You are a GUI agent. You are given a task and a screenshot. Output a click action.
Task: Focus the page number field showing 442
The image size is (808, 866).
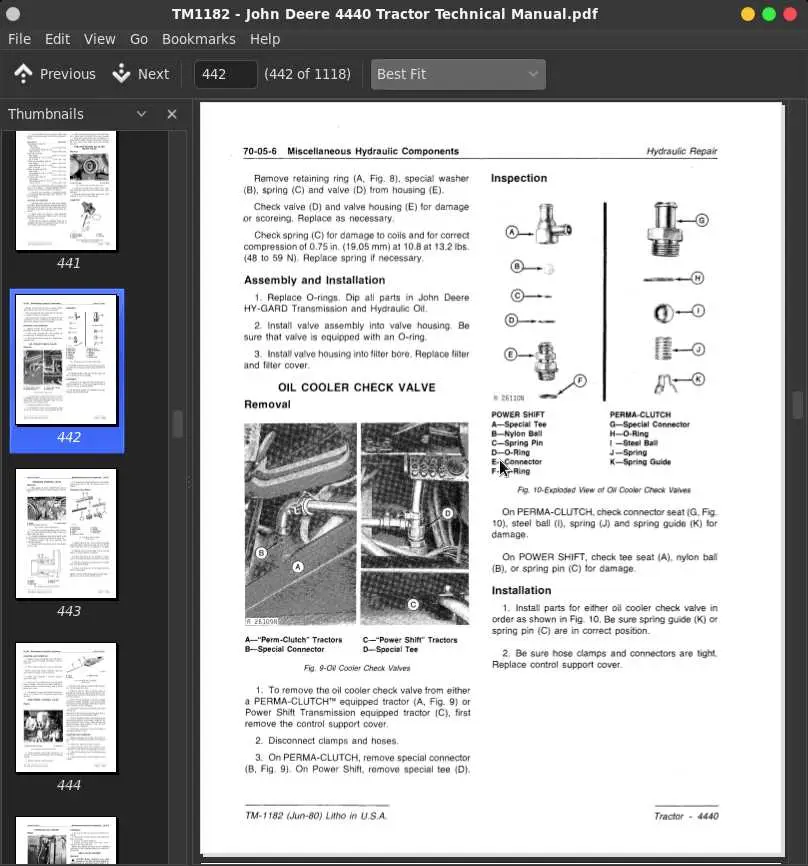(x=225, y=74)
